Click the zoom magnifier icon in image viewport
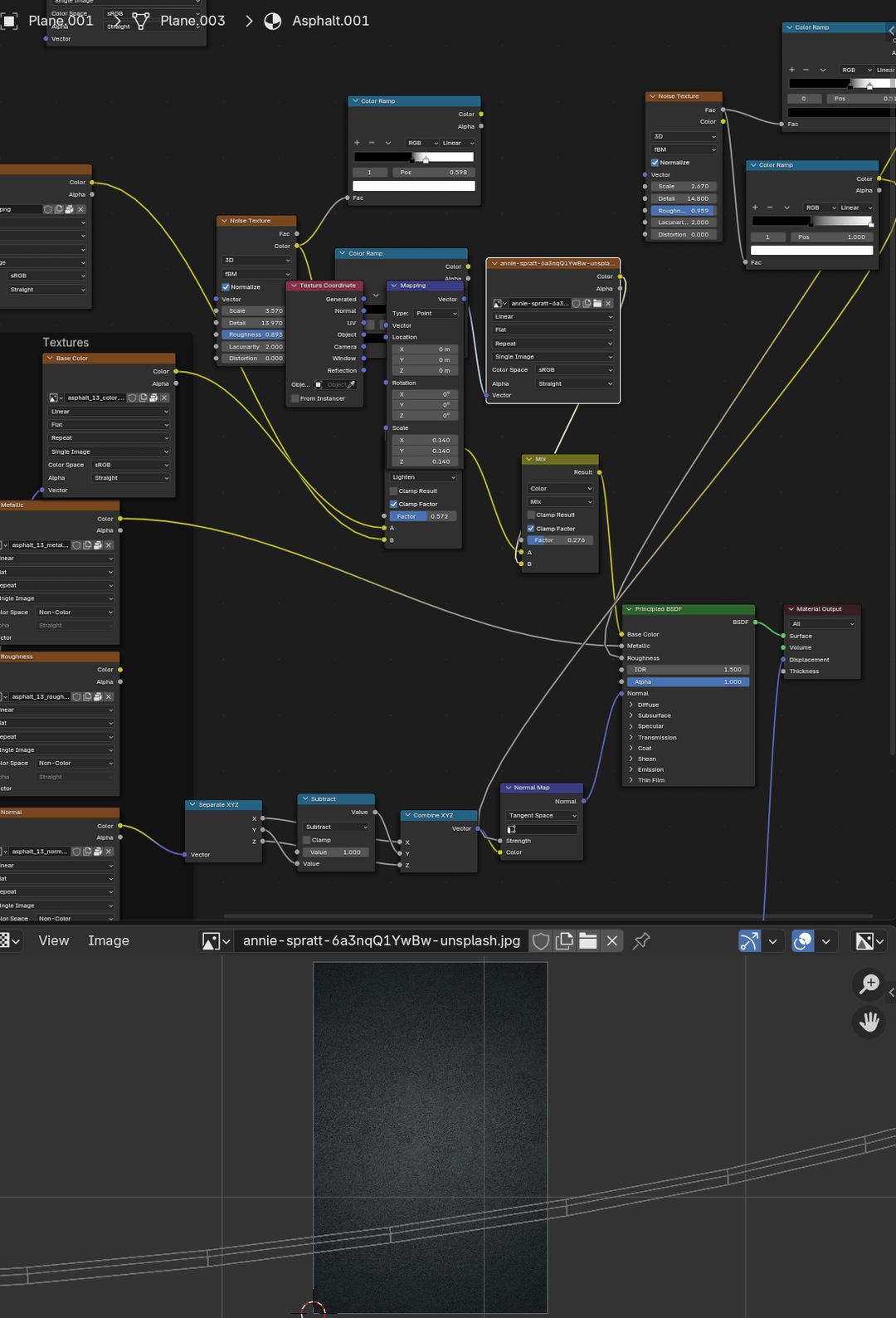Screen dimensions: 896x1318 click(869, 984)
